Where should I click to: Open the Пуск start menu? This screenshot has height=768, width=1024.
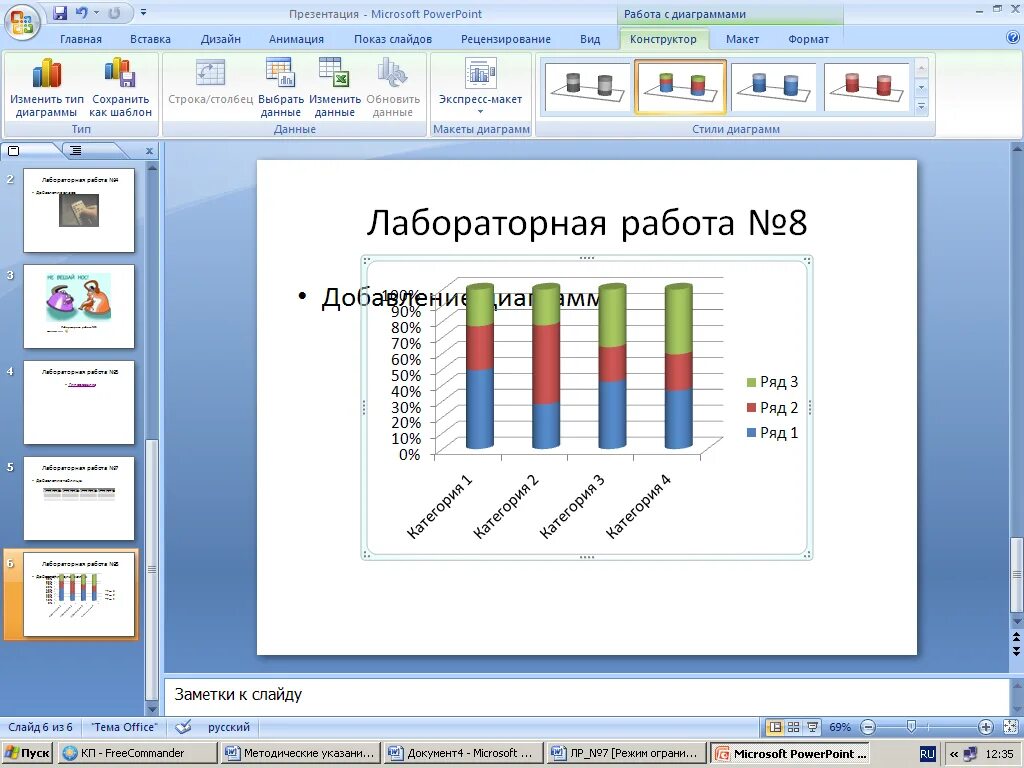27,754
